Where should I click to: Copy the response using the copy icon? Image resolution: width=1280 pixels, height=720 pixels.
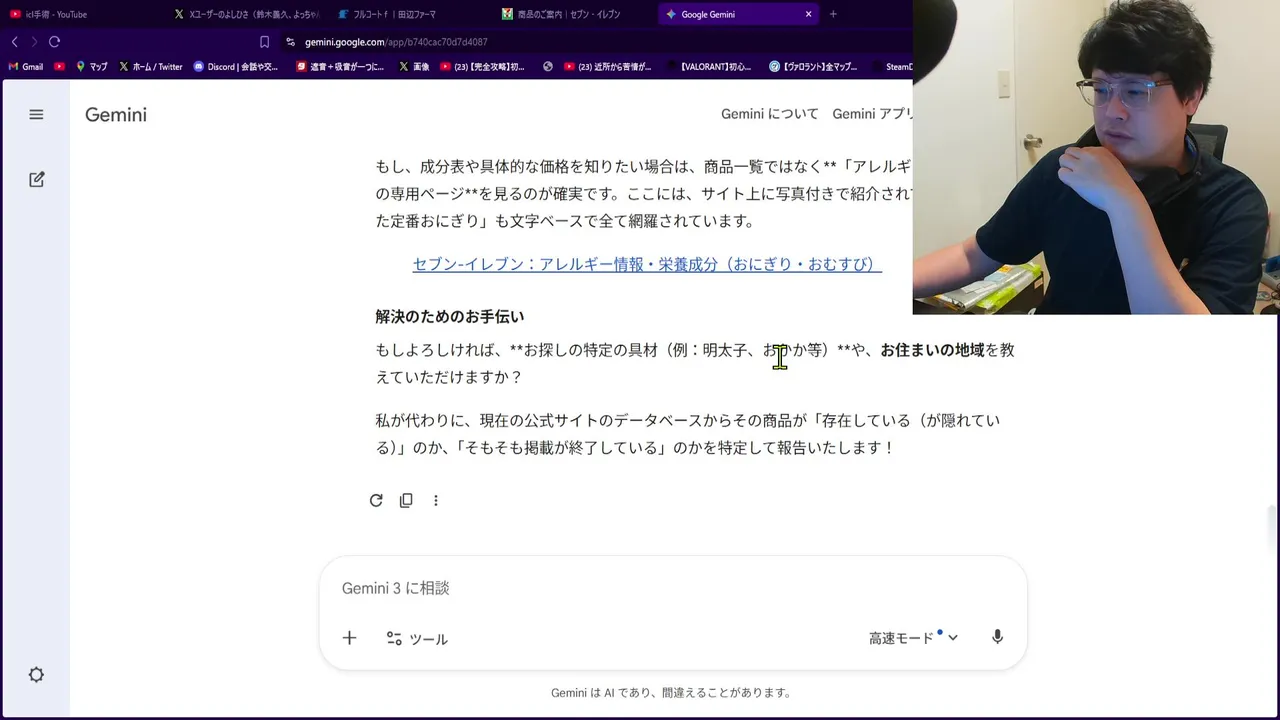point(406,500)
